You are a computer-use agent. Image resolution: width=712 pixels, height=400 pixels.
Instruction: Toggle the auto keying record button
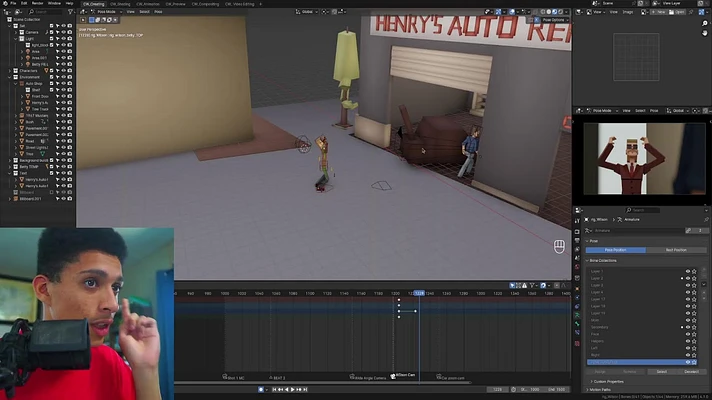point(261,389)
